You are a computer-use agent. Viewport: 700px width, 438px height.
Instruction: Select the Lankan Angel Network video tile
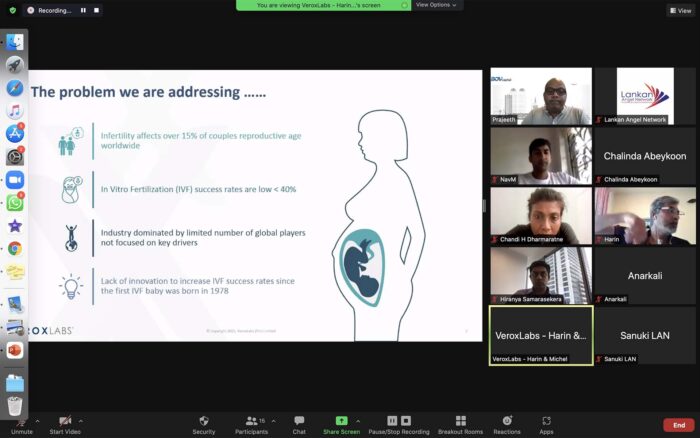tap(644, 96)
